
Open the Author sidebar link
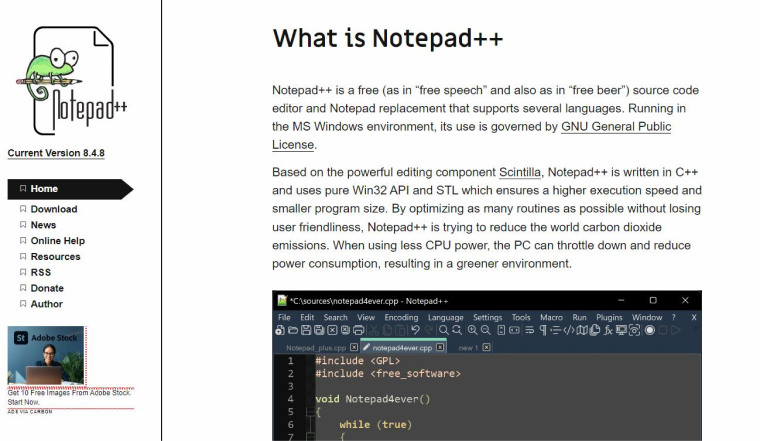(47, 304)
